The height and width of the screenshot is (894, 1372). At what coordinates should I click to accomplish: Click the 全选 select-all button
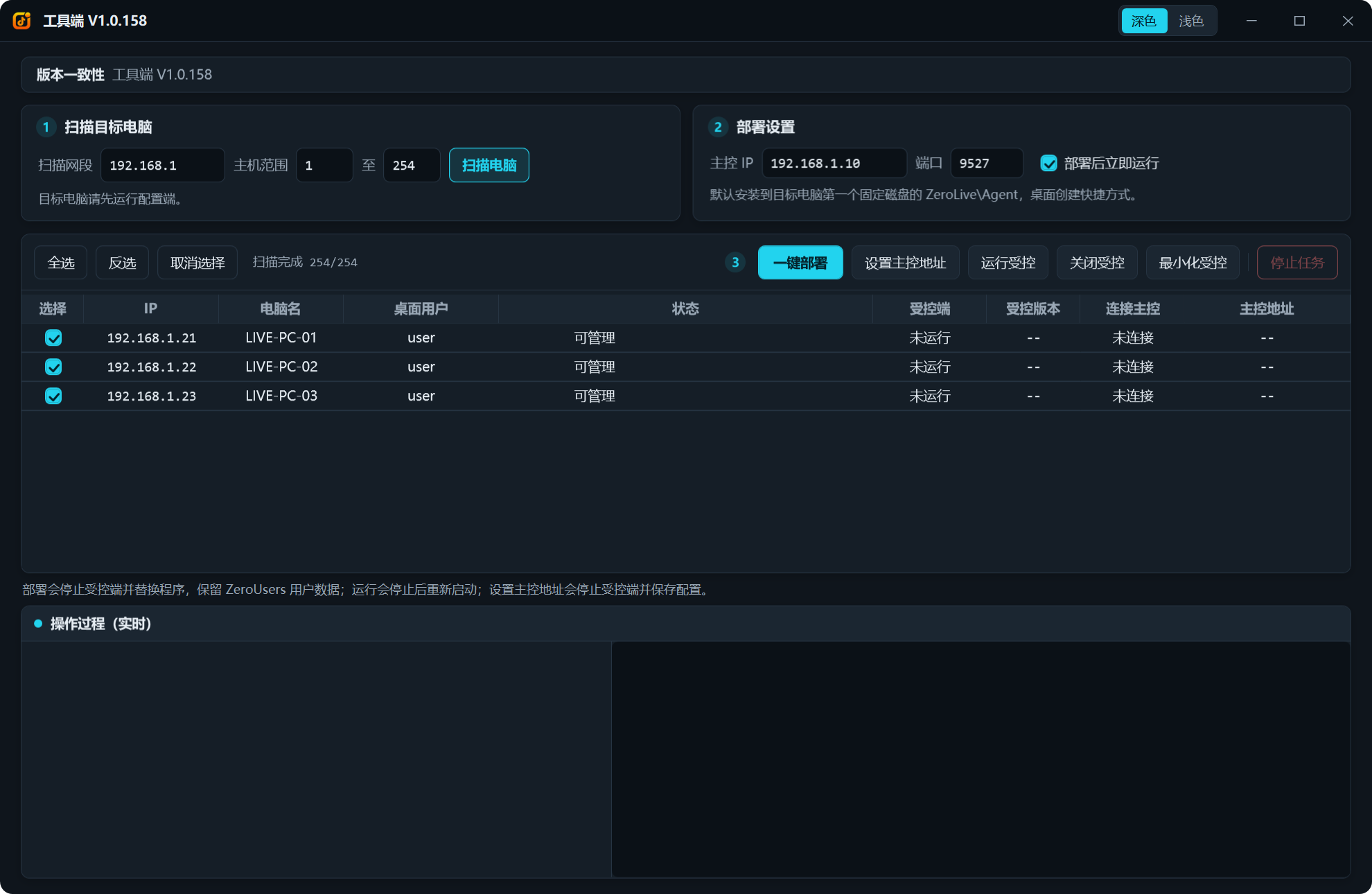coord(61,263)
